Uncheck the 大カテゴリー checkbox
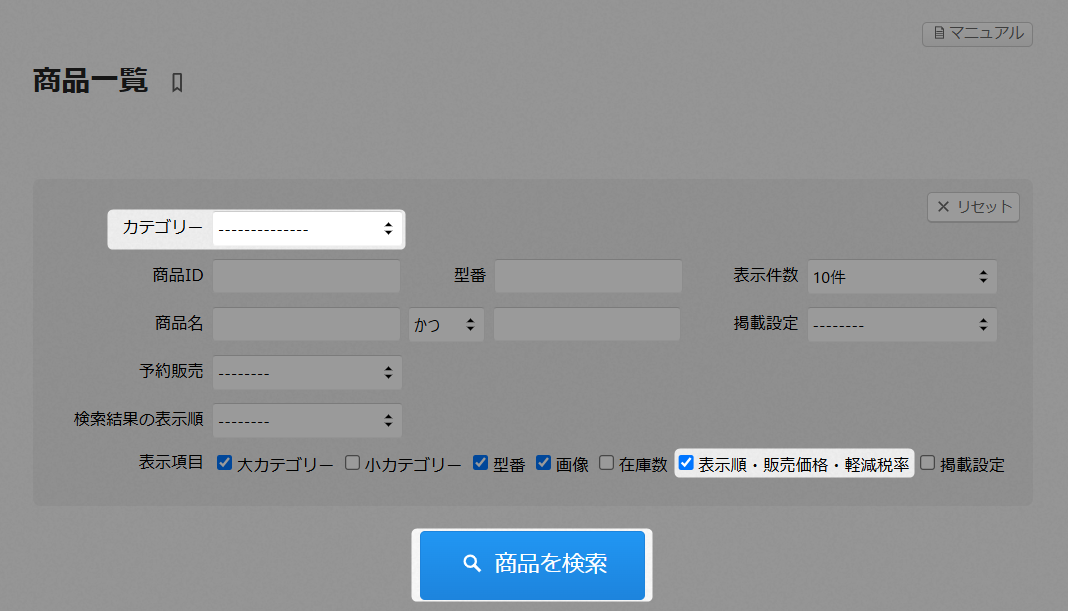Screen dimensions: 1068x611 click(225, 463)
